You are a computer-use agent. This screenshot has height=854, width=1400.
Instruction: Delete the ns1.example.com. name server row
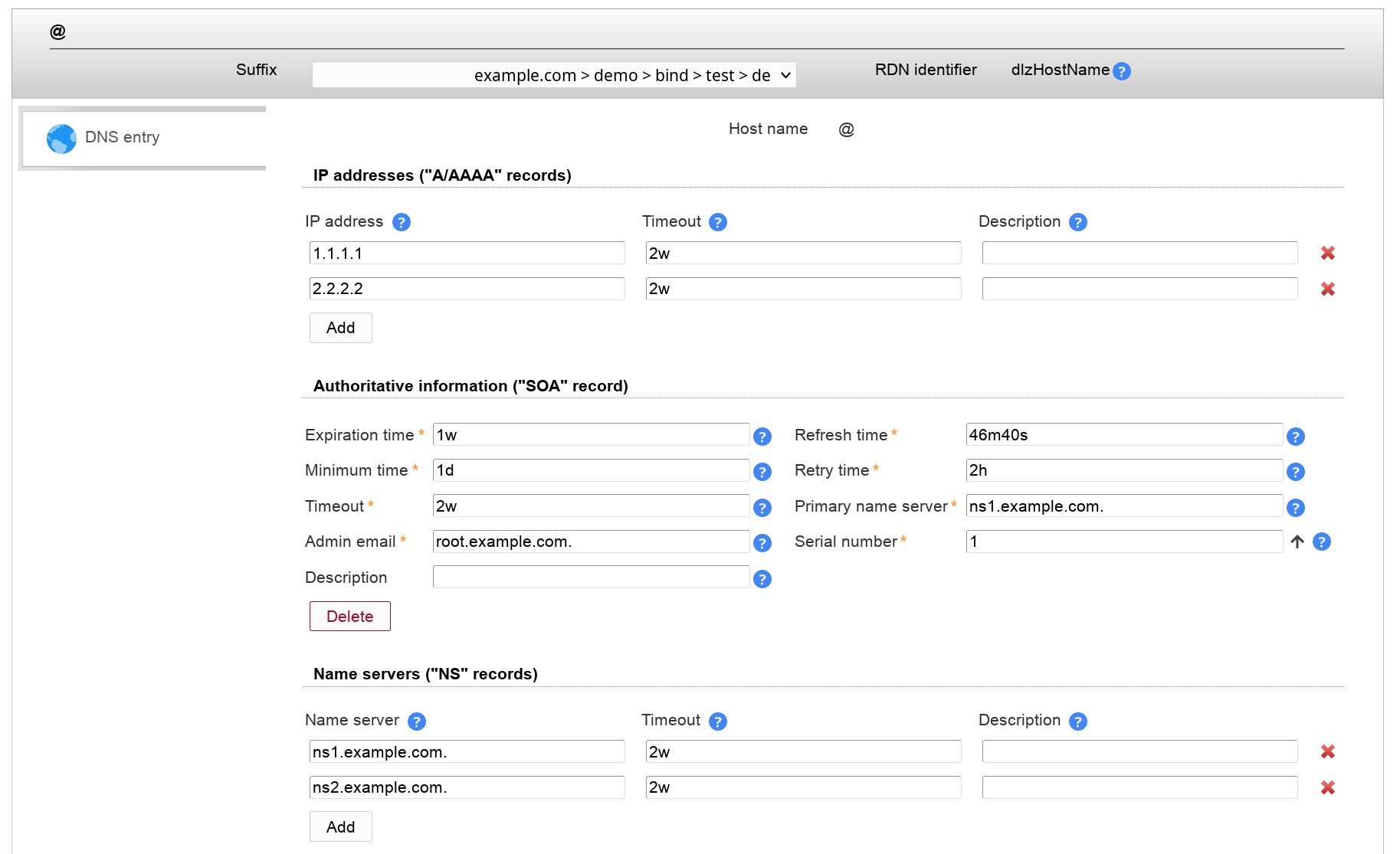1327,752
